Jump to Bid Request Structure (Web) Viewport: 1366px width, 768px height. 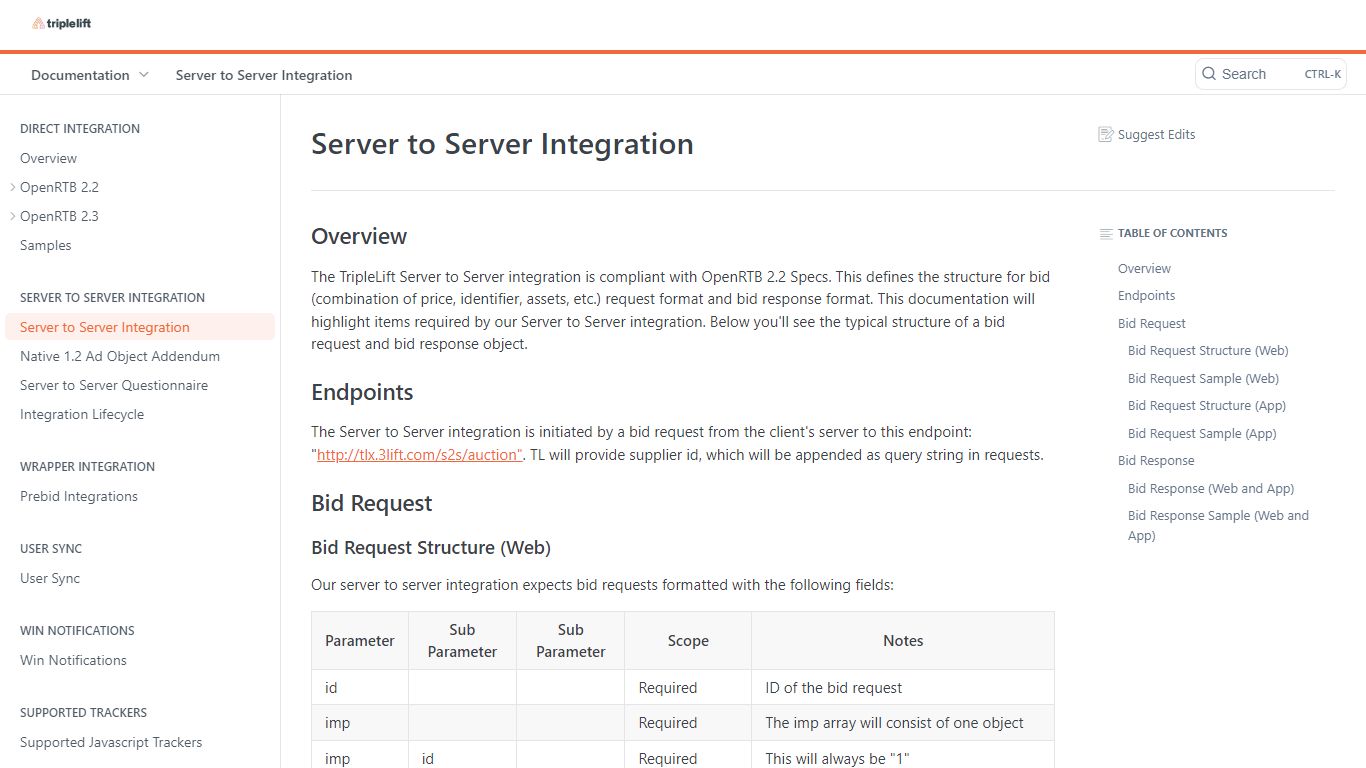[1208, 350]
